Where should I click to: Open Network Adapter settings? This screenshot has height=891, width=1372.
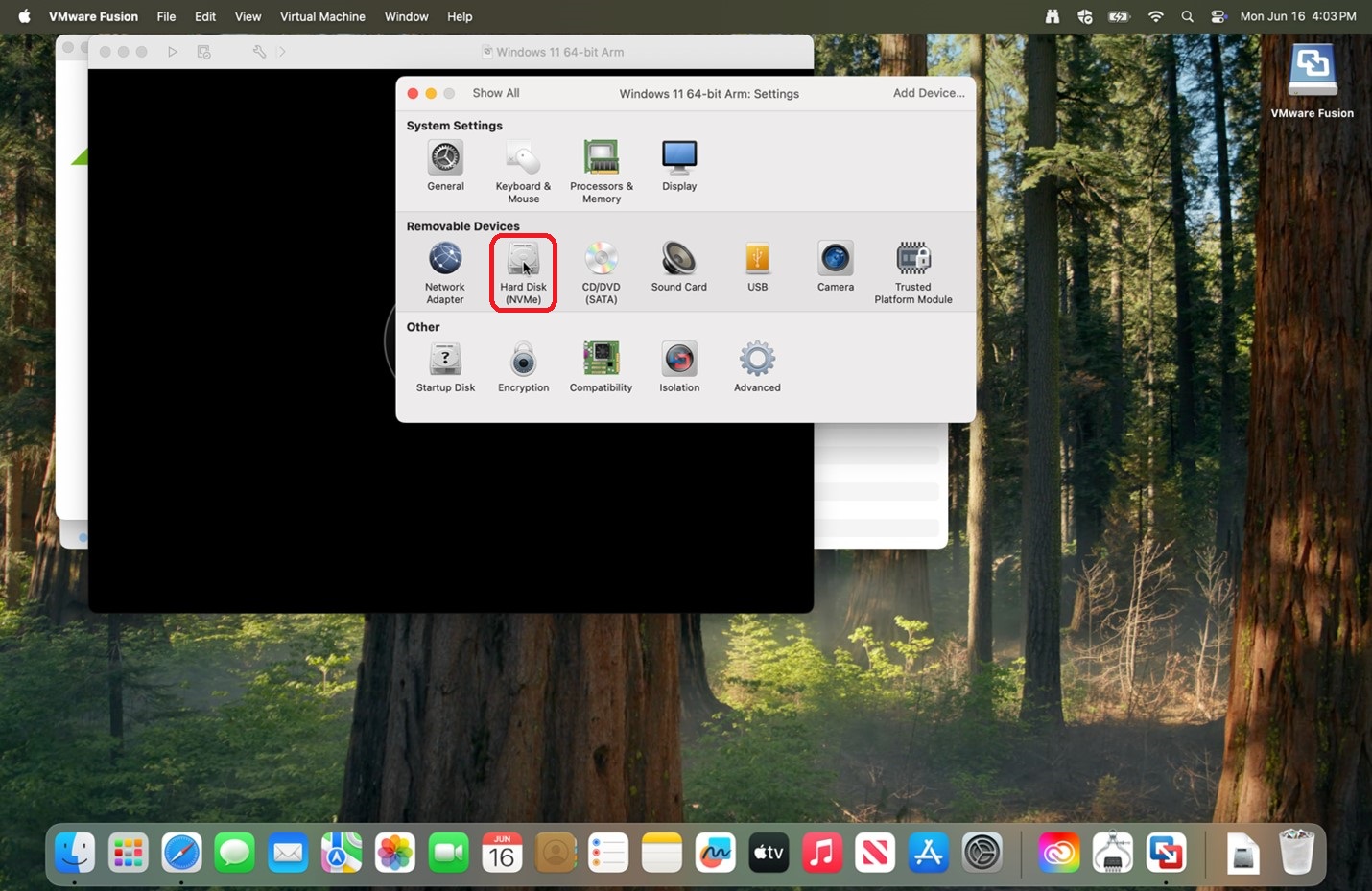tap(445, 272)
